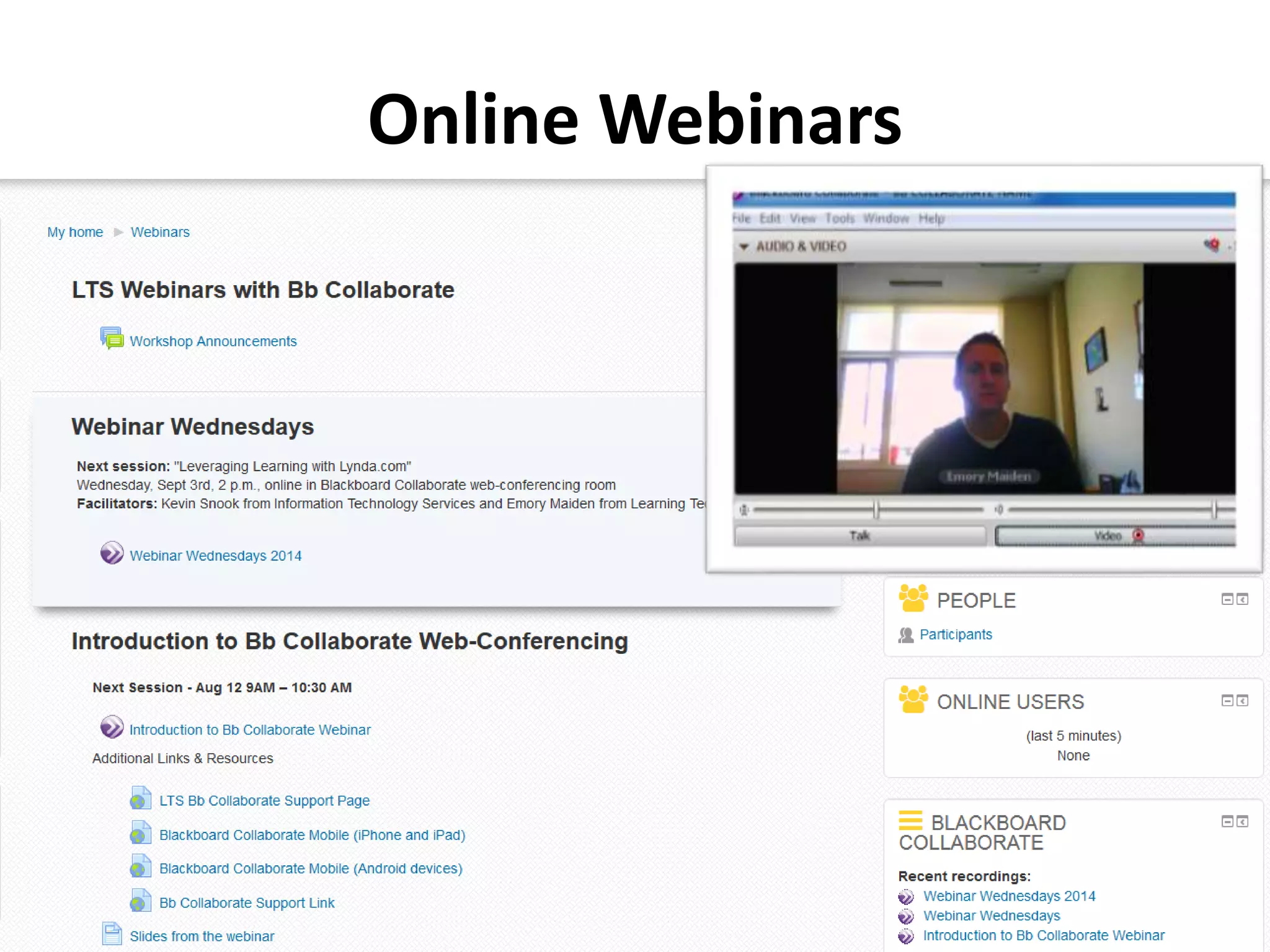Open LTS Bb Collaborate Support Page
Viewport: 1270px width, 952px height.
(x=264, y=801)
